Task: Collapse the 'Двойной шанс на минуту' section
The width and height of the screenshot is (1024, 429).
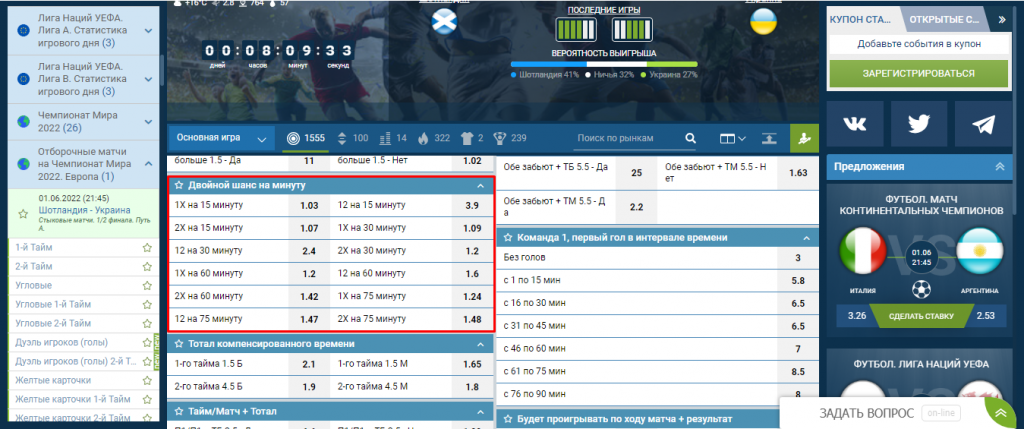Action: pos(481,186)
